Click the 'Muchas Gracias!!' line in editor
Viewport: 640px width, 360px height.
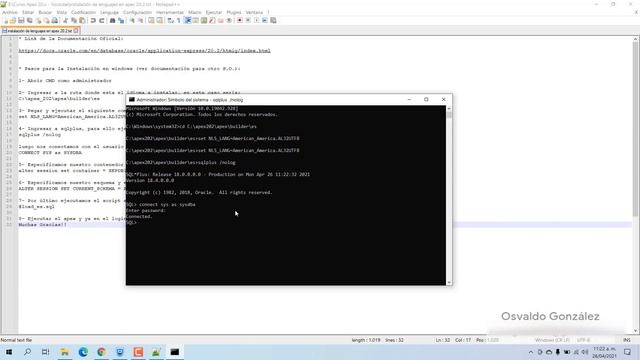point(42,224)
